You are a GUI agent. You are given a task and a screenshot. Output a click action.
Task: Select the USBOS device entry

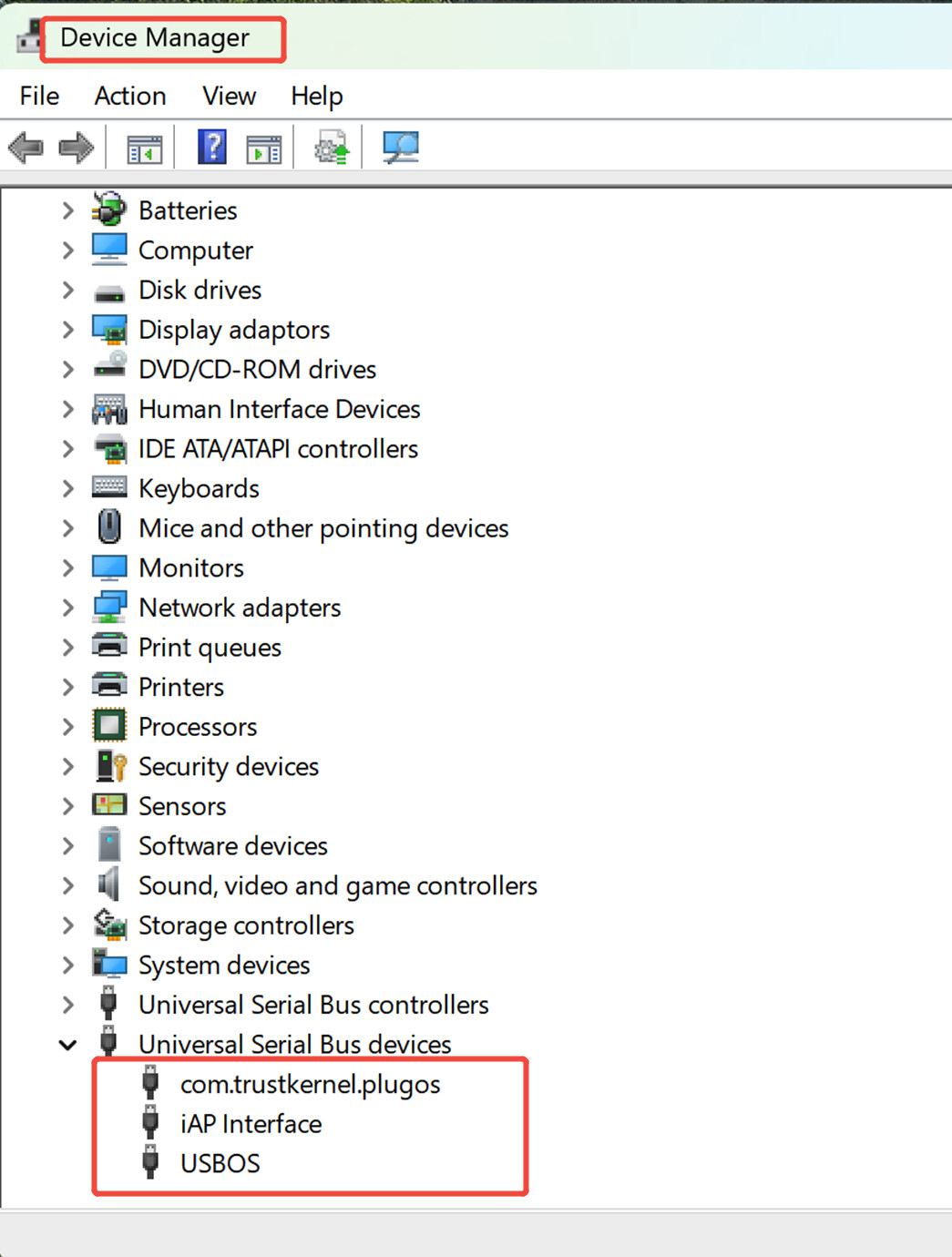(220, 1163)
